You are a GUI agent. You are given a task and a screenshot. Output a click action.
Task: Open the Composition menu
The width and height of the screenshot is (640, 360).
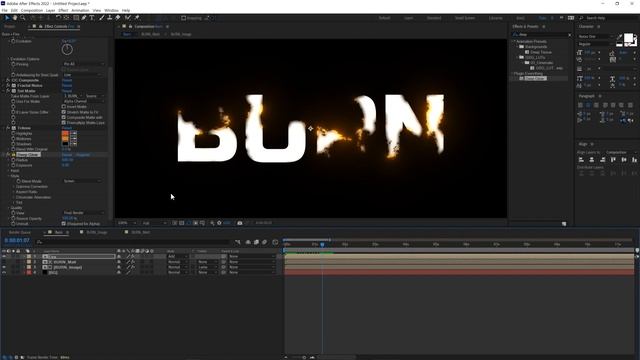point(31,10)
